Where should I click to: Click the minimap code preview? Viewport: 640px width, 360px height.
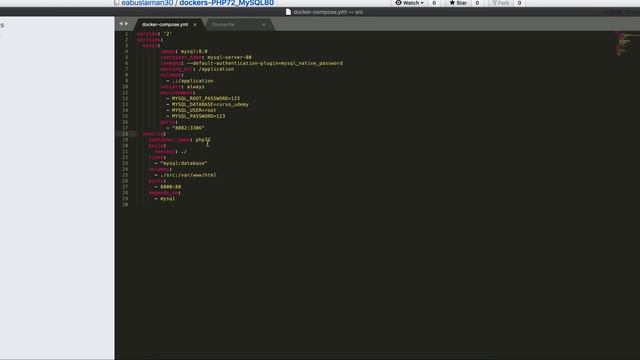622,44
